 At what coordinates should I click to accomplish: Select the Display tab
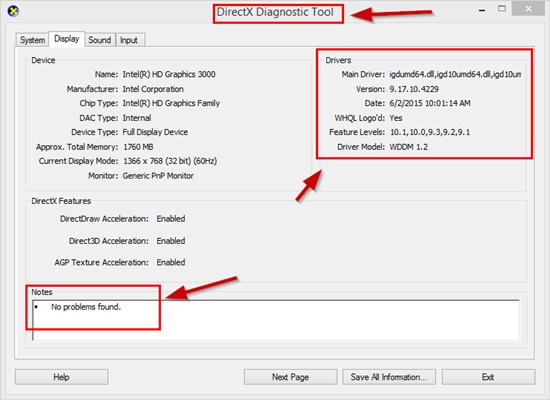click(x=67, y=39)
